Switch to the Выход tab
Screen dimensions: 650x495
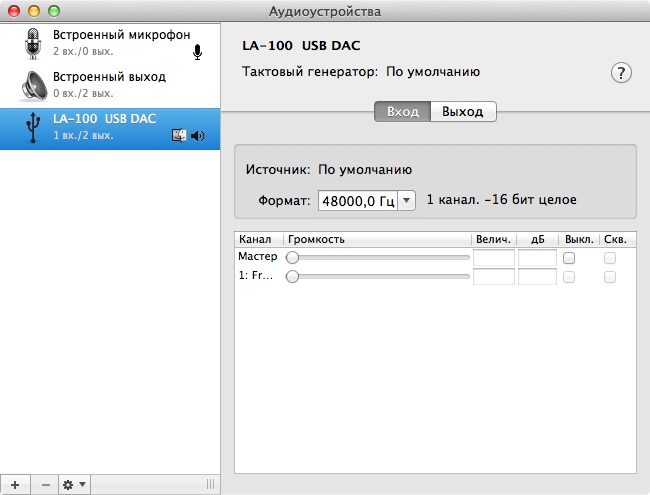pyautogui.click(x=462, y=112)
